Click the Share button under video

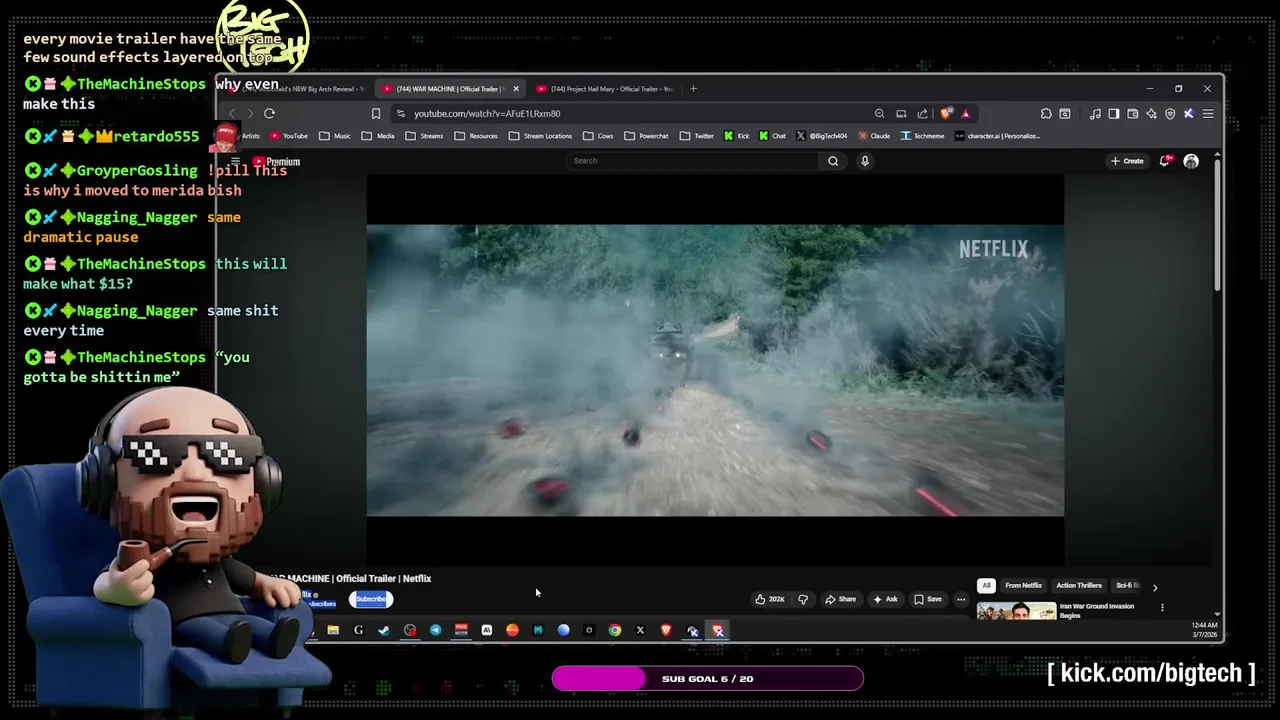pyautogui.click(x=840, y=599)
